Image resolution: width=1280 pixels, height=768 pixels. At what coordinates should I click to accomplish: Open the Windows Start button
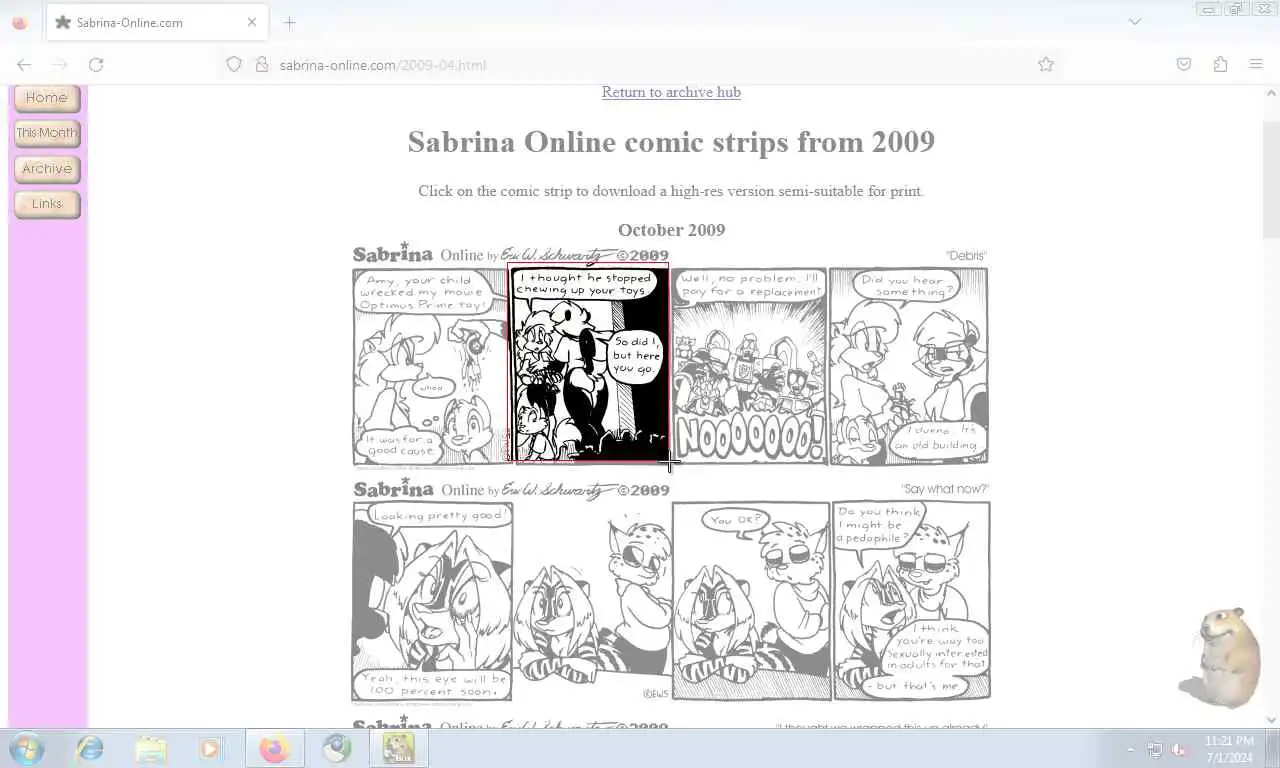pyautogui.click(x=27, y=748)
